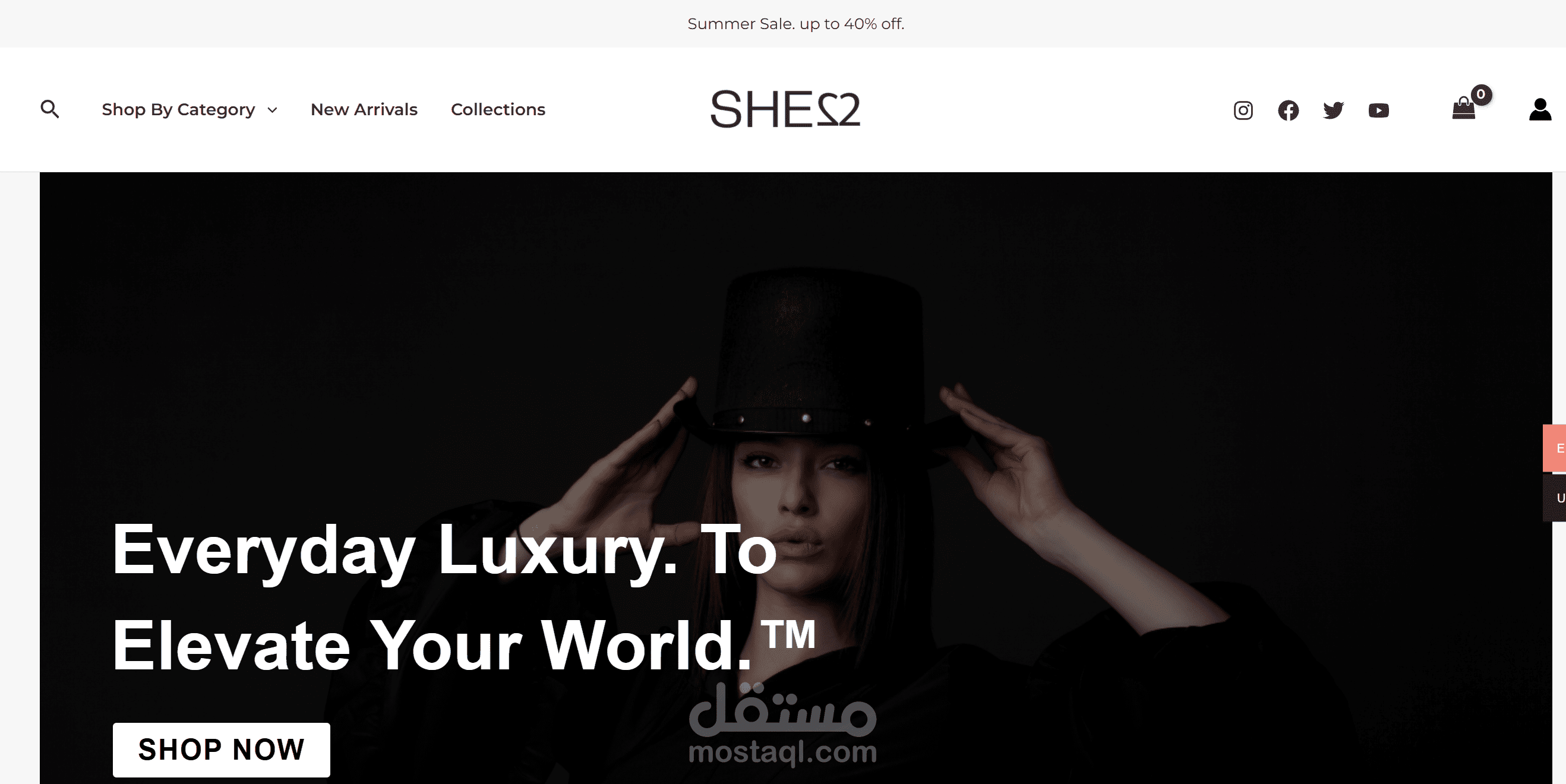Open the Facebook page icon
This screenshot has height=784, width=1566.
click(x=1288, y=110)
